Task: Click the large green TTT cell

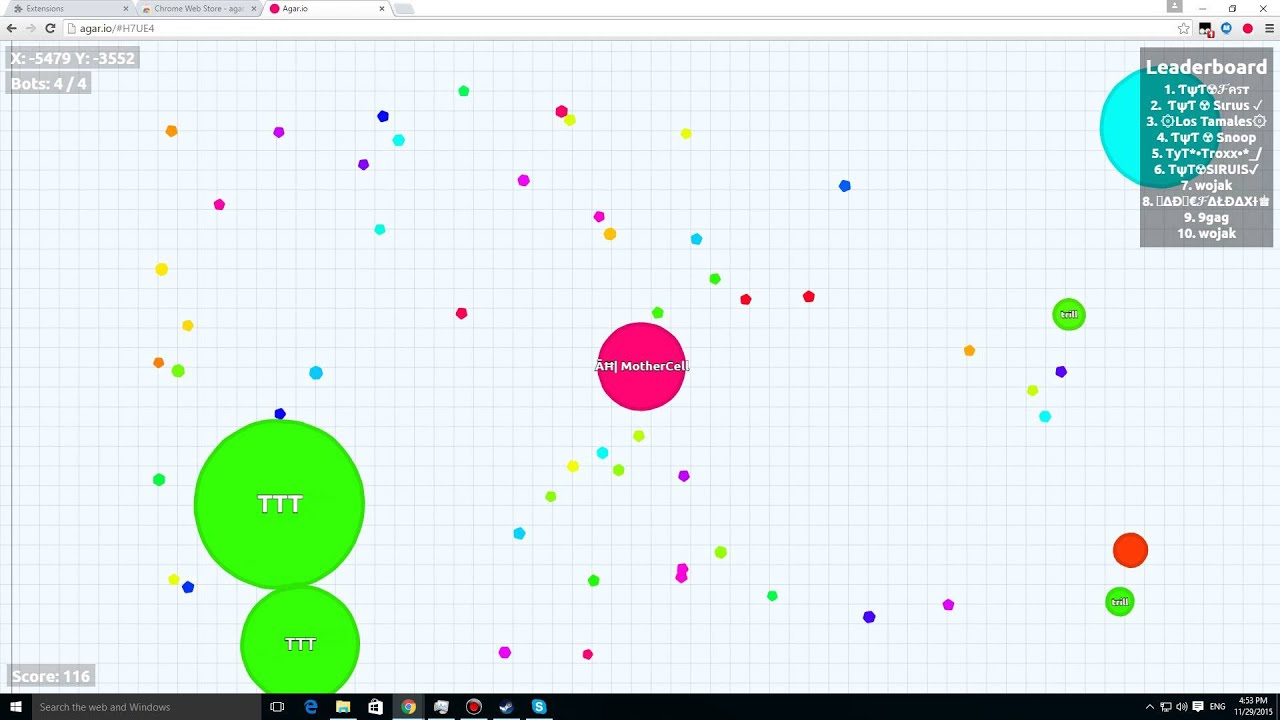Action: (279, 503)
